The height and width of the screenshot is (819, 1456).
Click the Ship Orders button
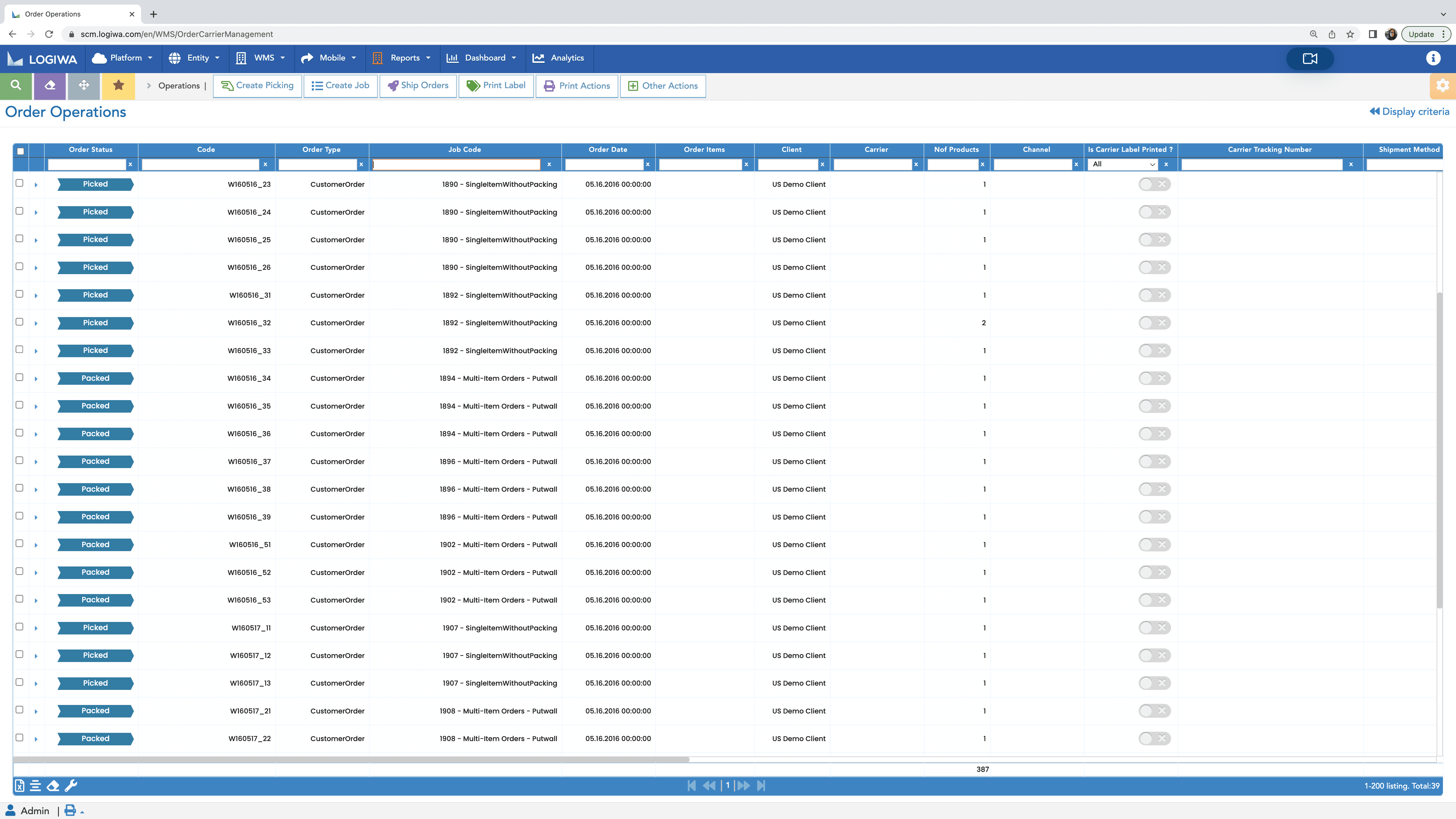pos(418,86)
